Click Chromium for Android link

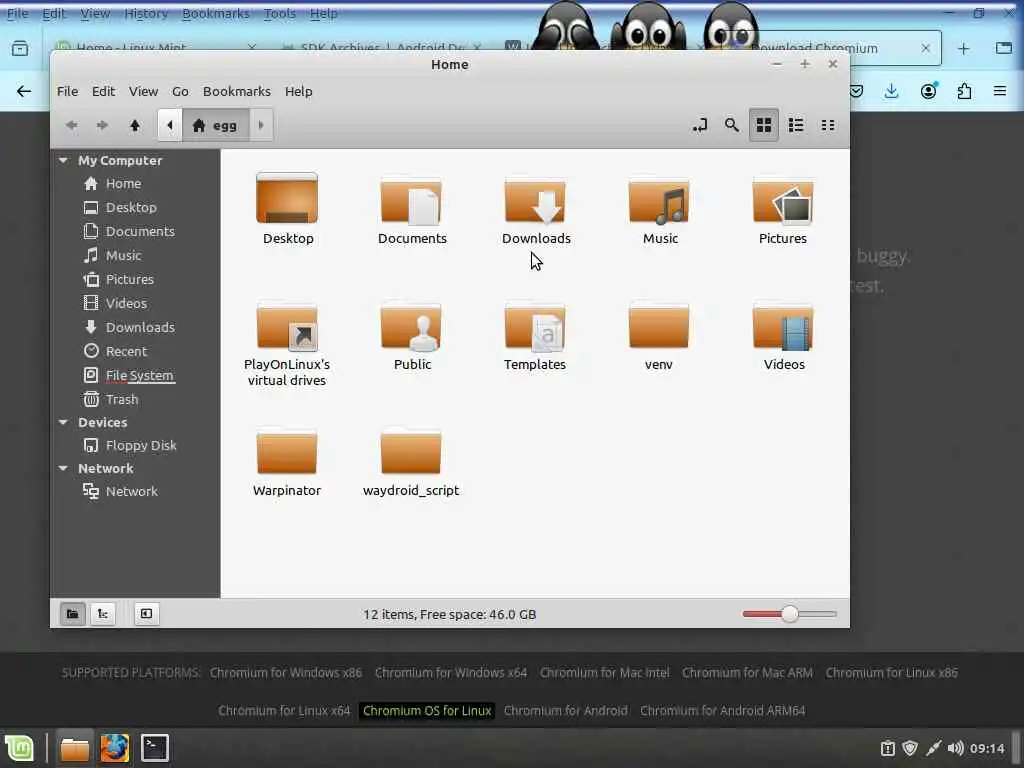click(566, 711)
